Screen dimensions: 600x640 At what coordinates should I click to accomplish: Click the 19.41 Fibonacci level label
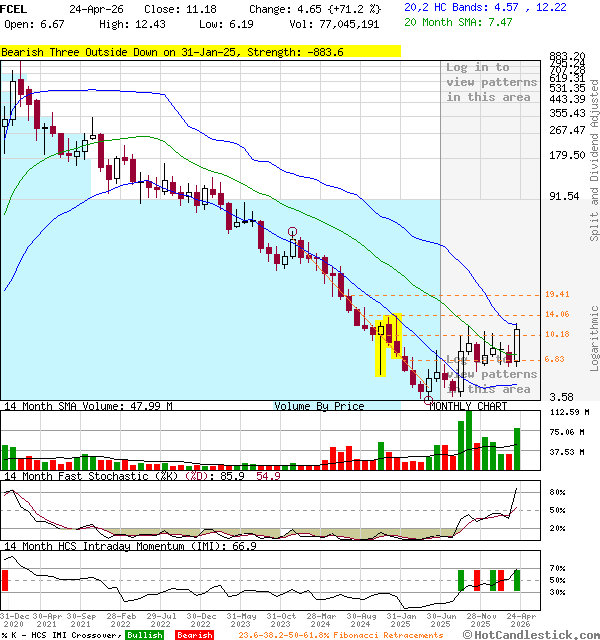pos(557,295)
